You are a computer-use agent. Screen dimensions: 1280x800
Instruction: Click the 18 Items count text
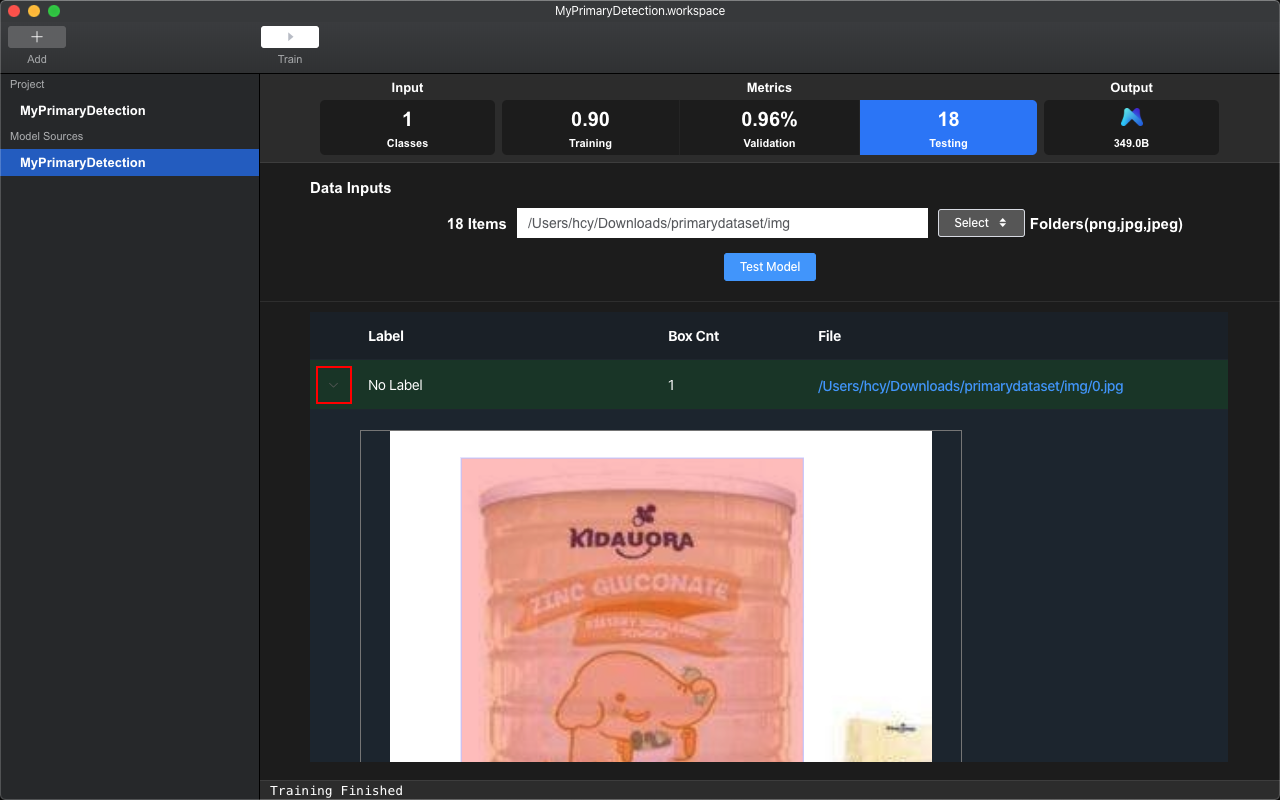coord(477,224)
